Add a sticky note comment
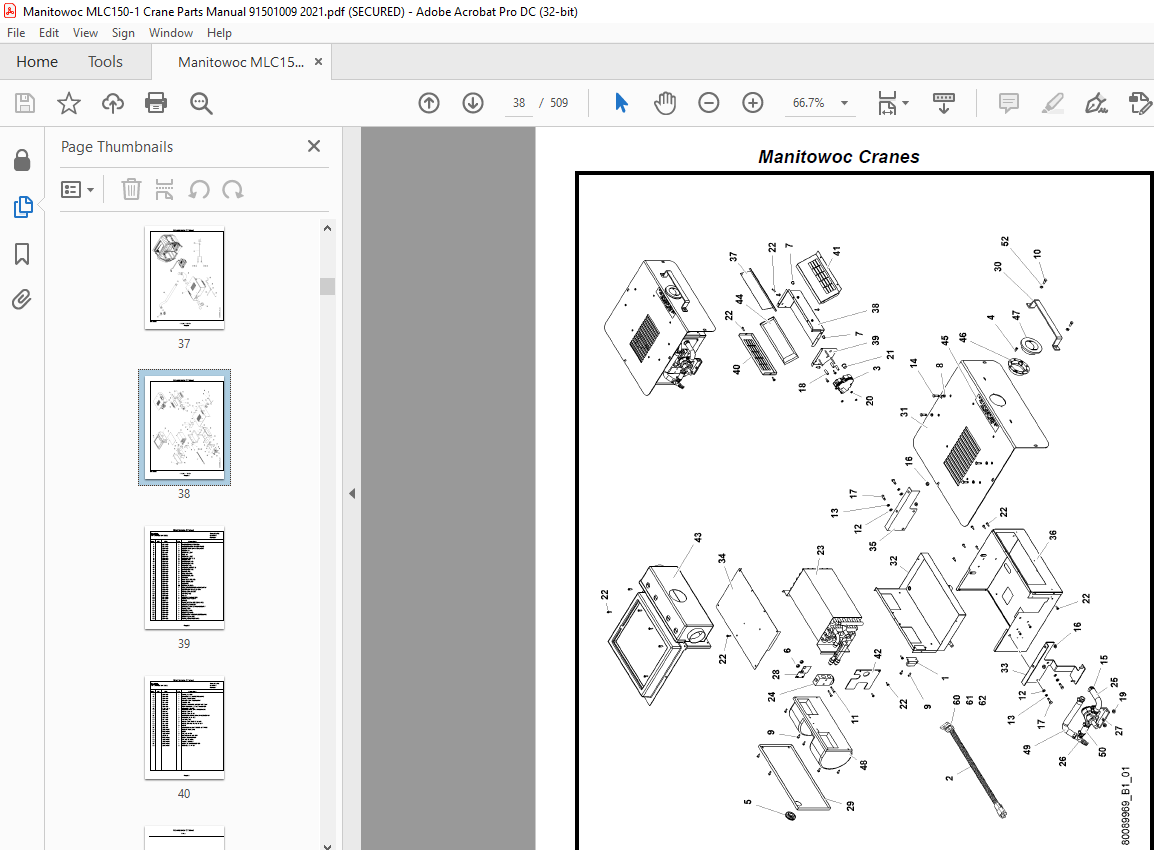 [x=1009, y=103]
